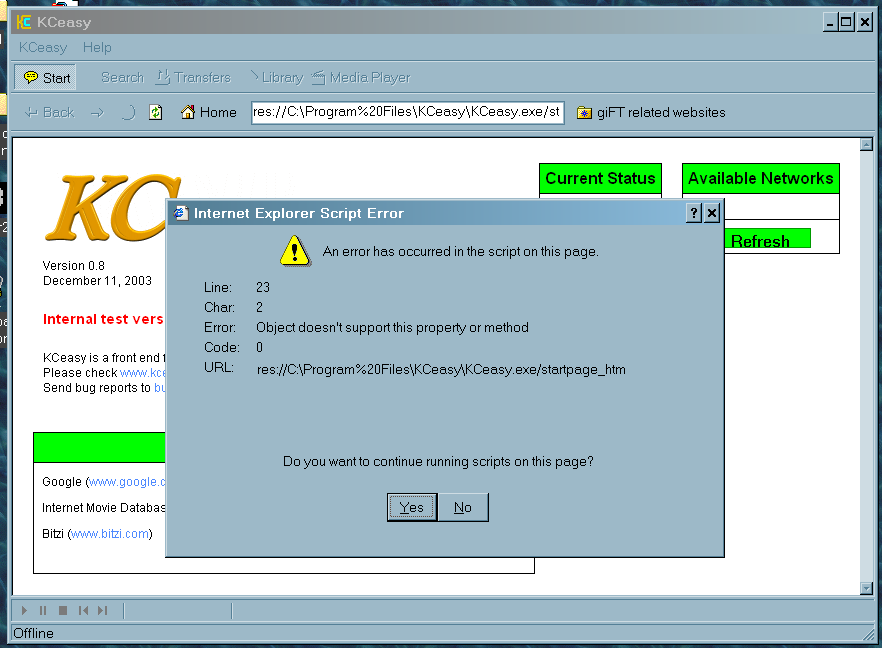Switch to the Transfers tab
The image size is (882, 648).
tap(194, 78)
